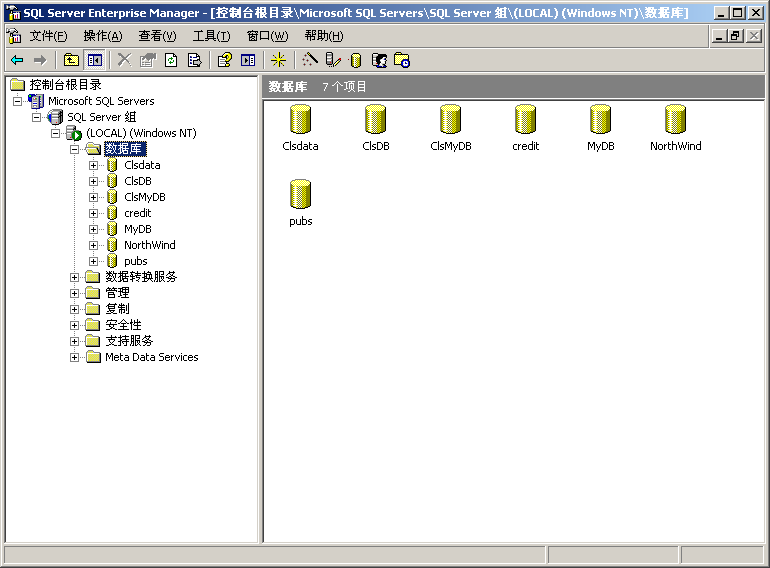Expand the Meta Data Services folder

pyautogui.click(x=75, y=357)
